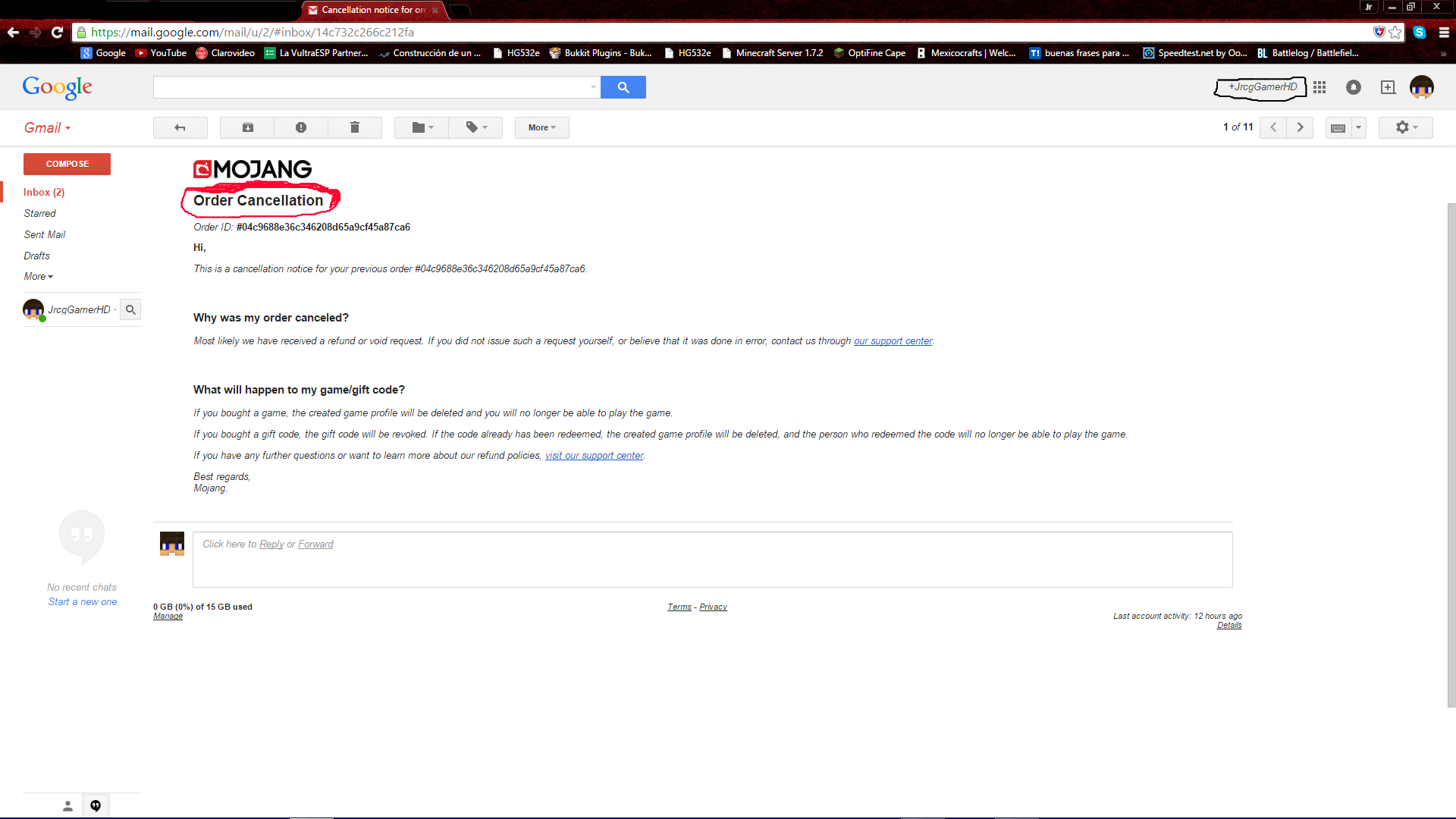Viewport: 1456px width, 819px height.
Task: Click the Forward link
Action: 315,544
